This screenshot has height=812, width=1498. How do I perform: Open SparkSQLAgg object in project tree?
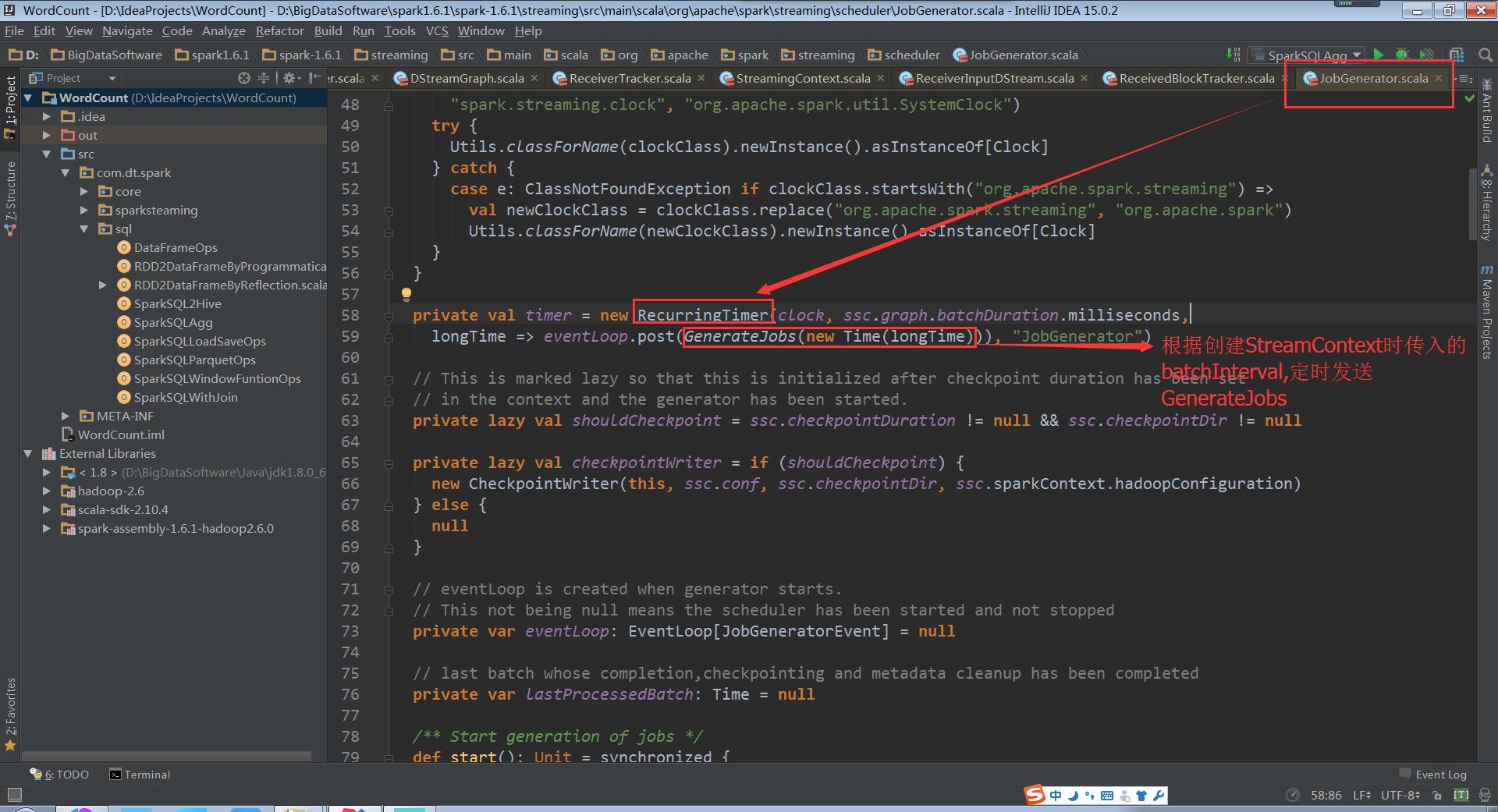(173, 322)
